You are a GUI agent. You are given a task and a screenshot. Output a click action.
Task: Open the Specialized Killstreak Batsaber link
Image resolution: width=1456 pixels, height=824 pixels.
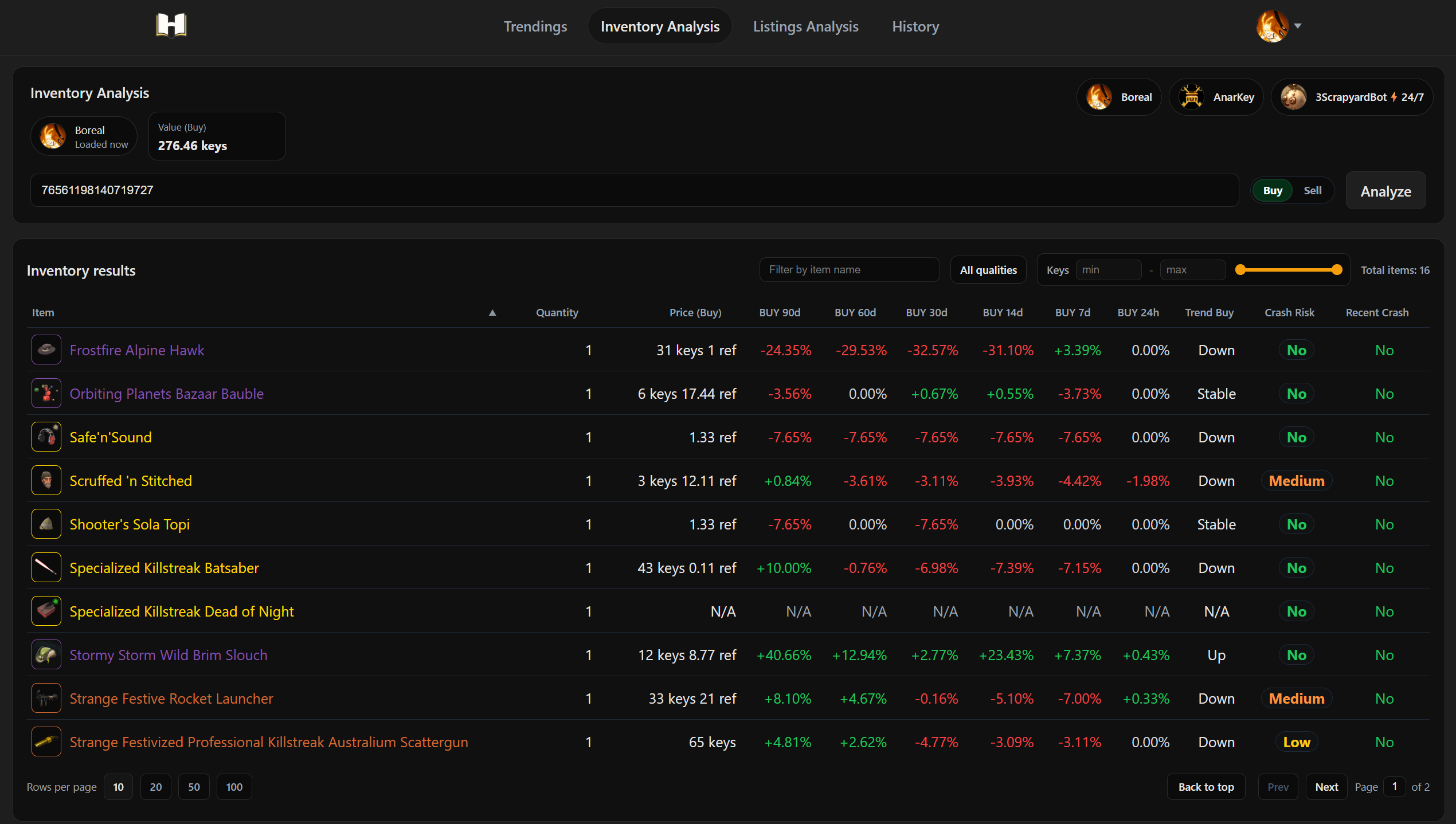click(165, 568)
